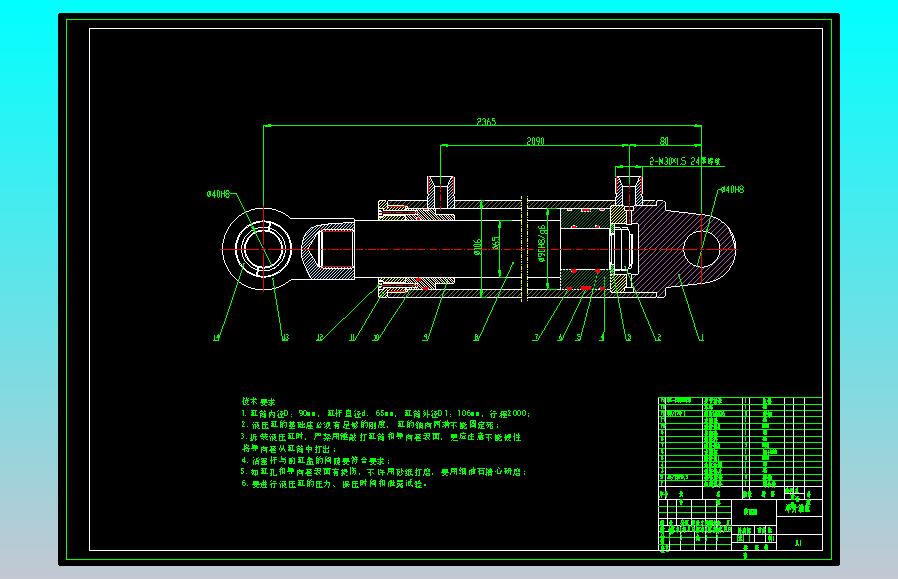The image size is (898, 579).
Task: Select part balloon number 10
Action: click(376, 338)
